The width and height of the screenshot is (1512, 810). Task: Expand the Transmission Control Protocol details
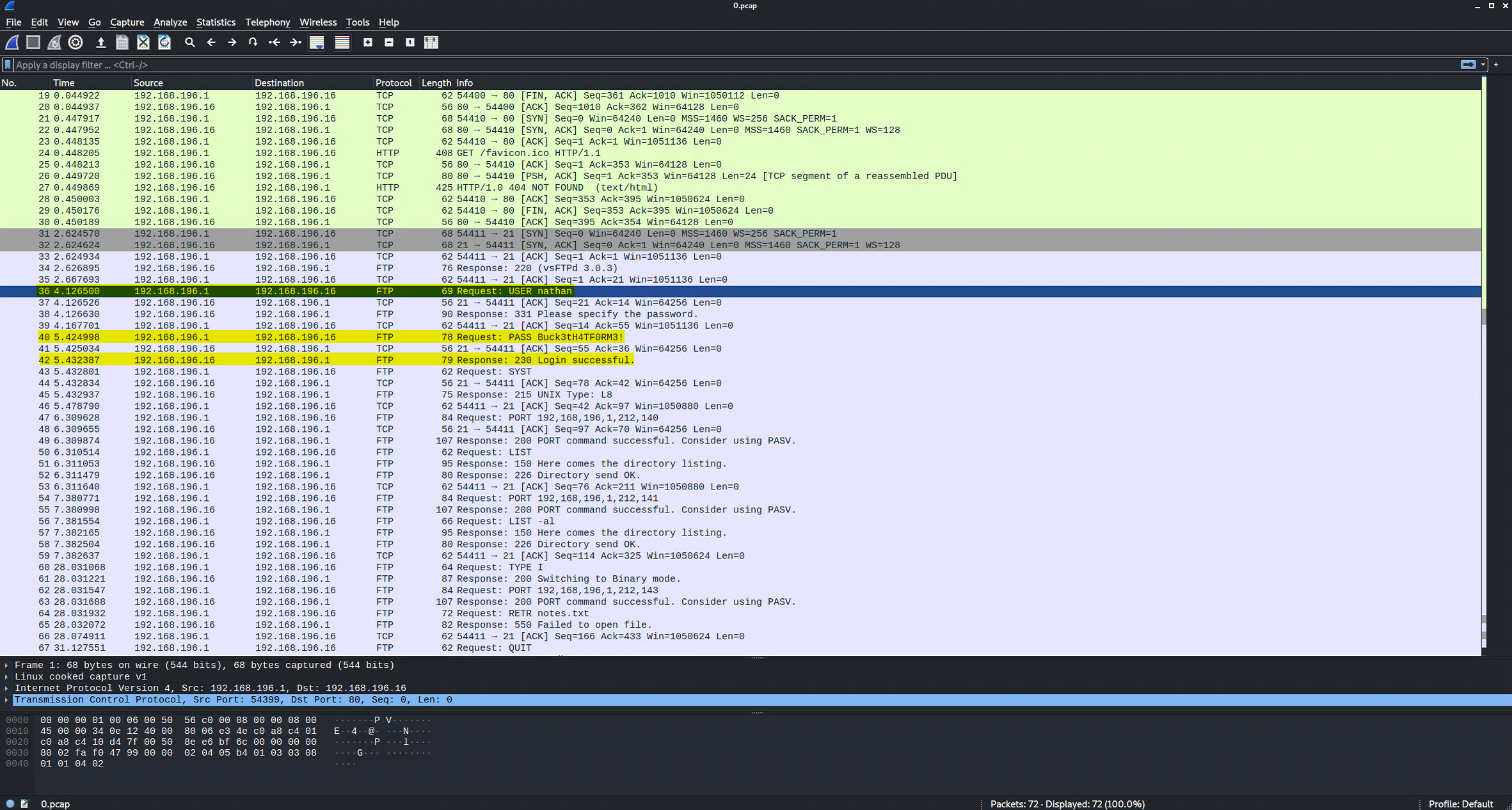[6, 699]
